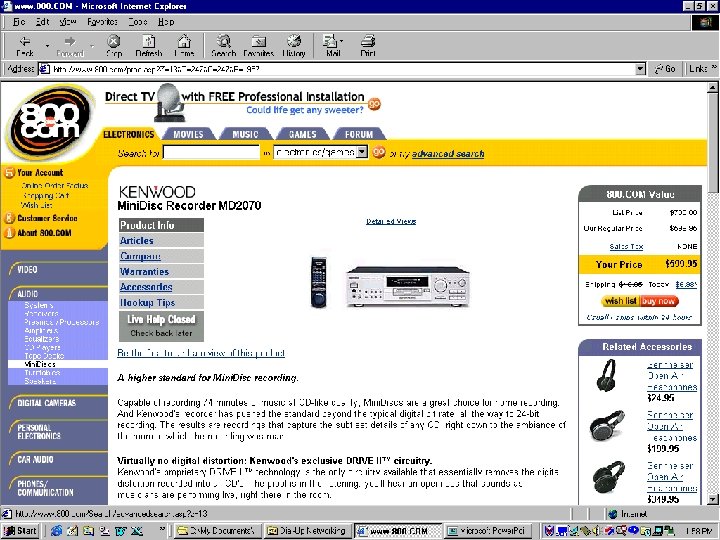Open the Compare product link
Screen dimensions: 720x540
pos(140,256)
